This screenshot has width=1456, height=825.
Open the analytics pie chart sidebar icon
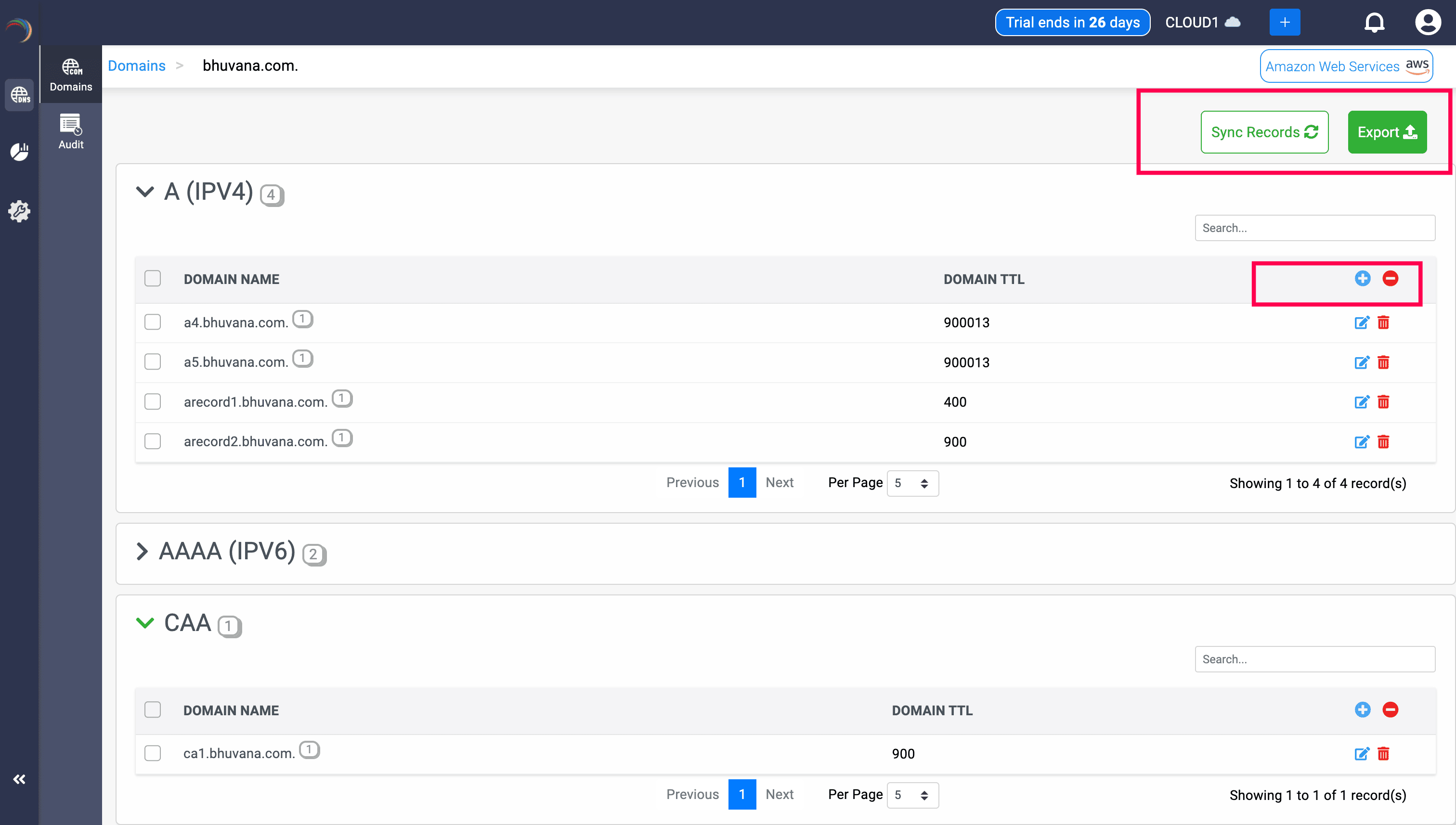(19, 153)
